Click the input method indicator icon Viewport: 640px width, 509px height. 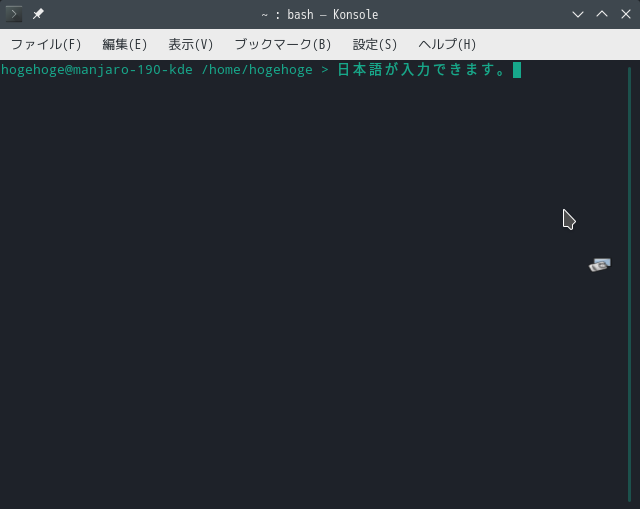click(x=600, y=265)
